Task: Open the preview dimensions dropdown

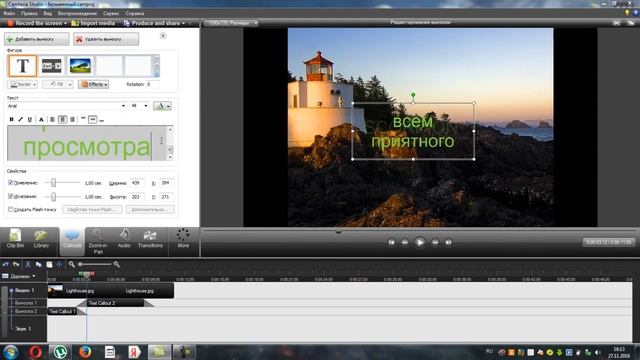Action: (x=231, y=23)
